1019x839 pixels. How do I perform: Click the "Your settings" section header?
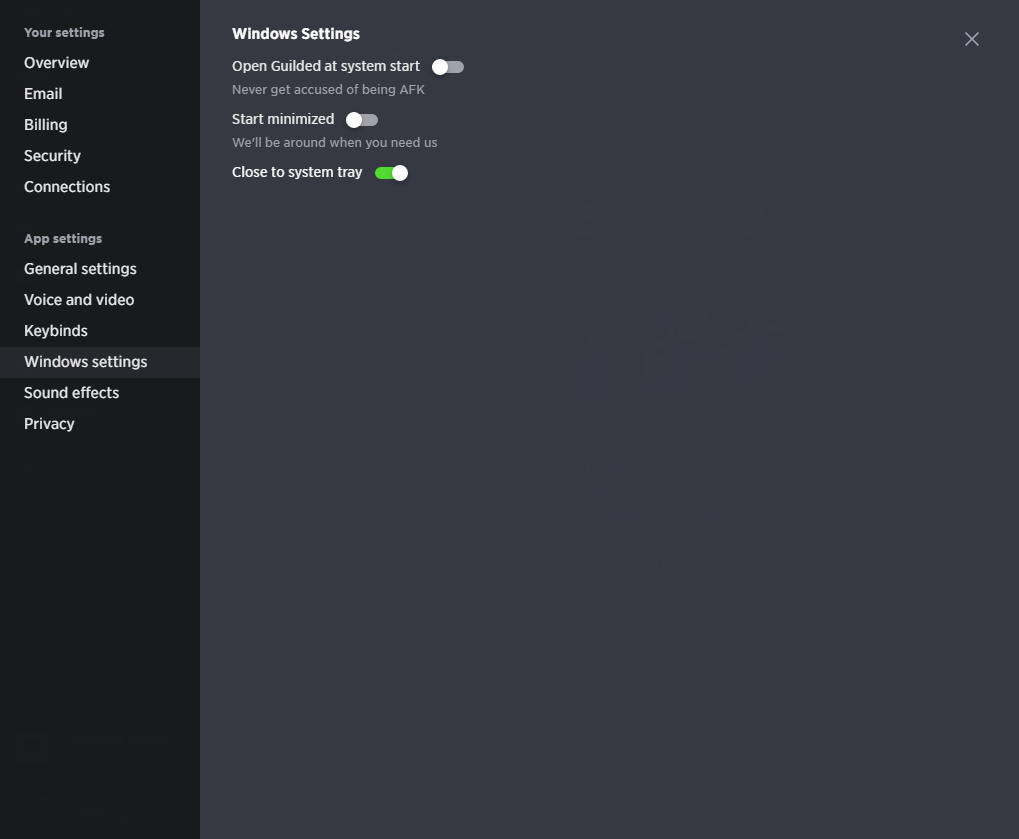tap(64, 32)
